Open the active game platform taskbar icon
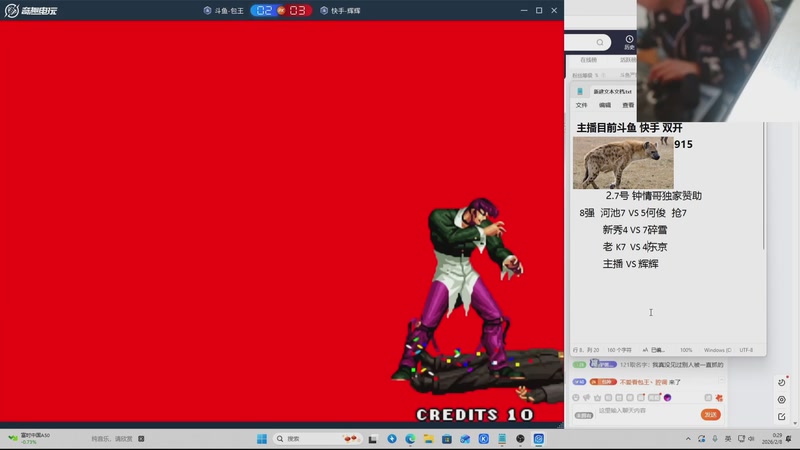 539,439
